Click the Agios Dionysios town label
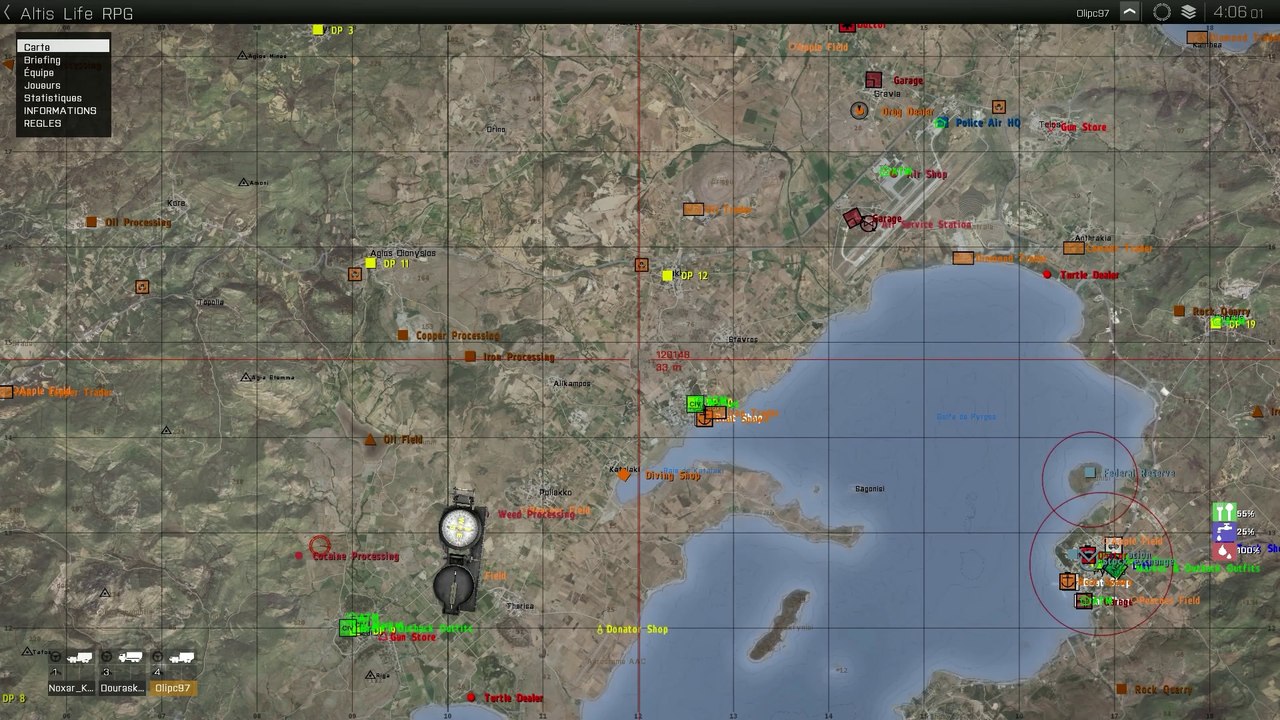1280x720 pixels. click(403, 253)
